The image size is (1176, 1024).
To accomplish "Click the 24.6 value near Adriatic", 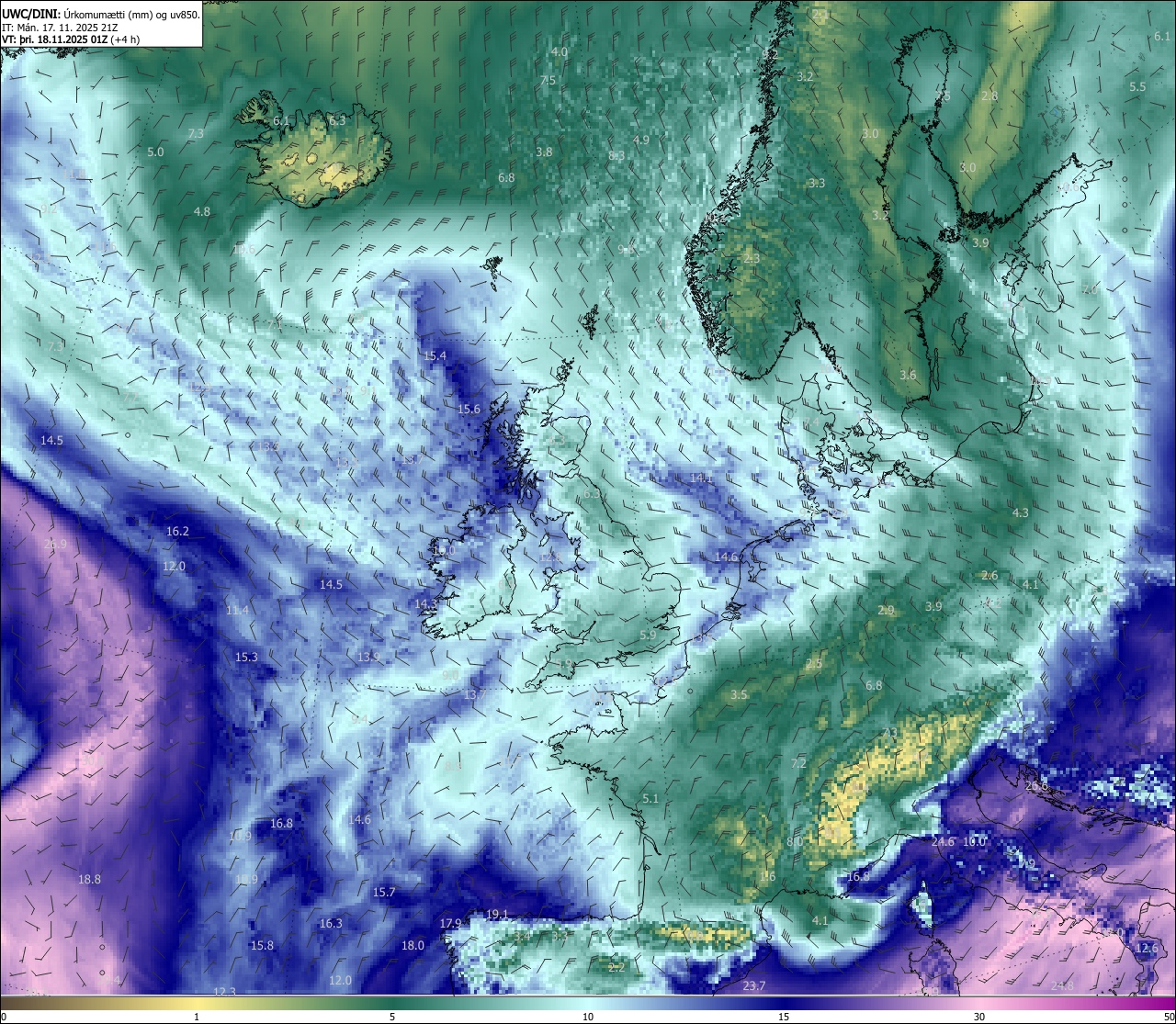I will point(943,841).
